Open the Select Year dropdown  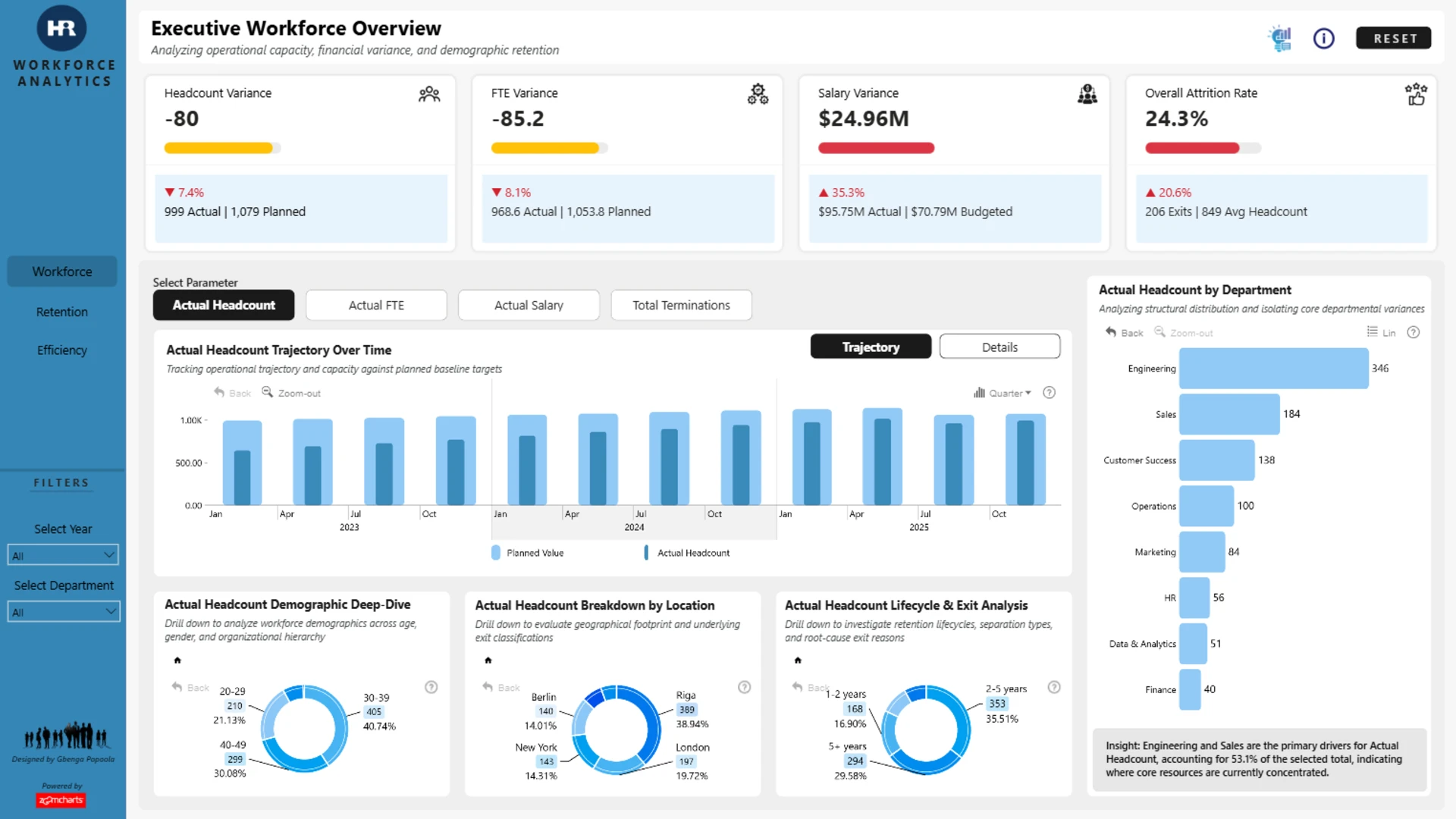pos(63,555)
